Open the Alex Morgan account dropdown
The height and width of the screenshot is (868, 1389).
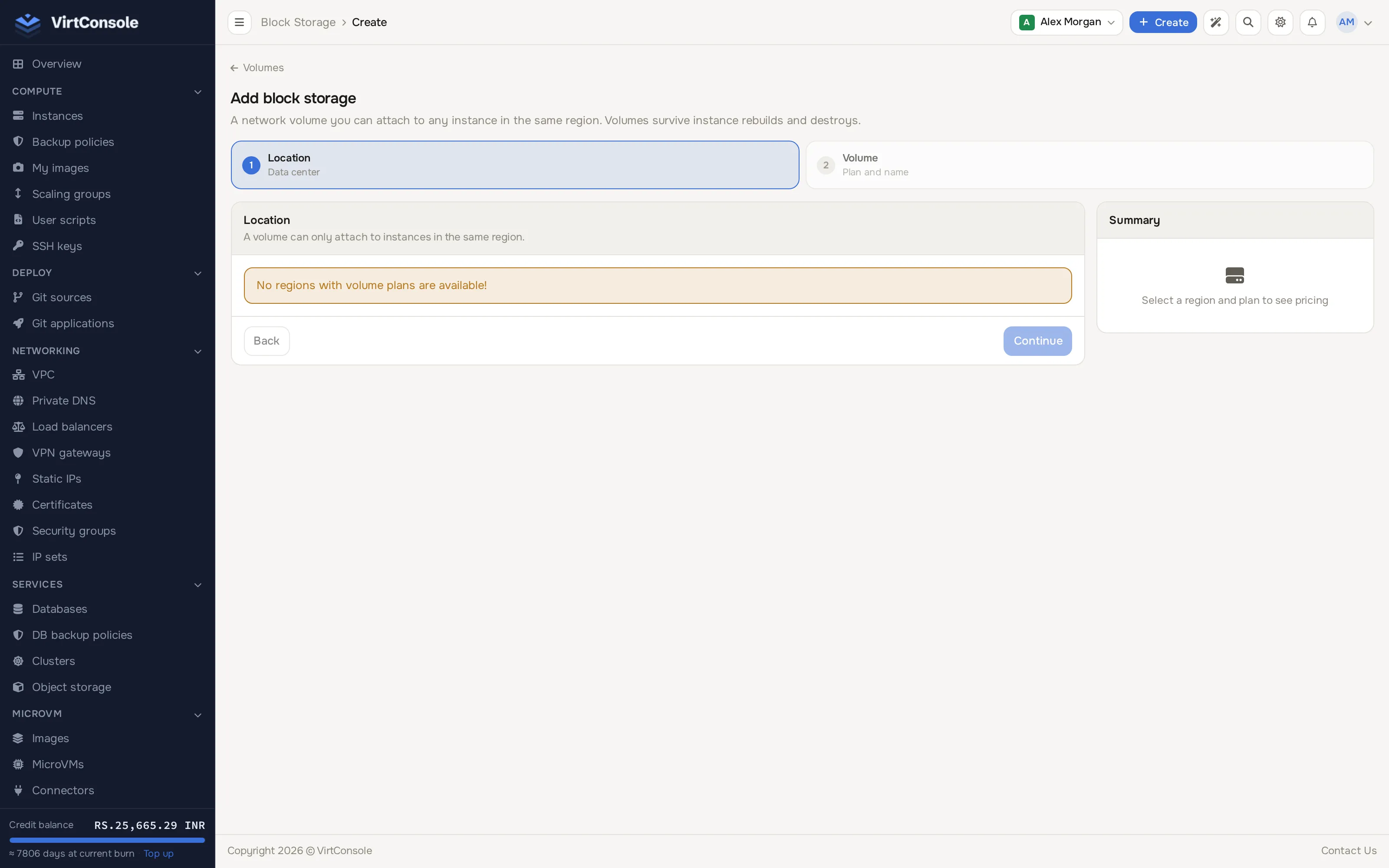tap(1066, 23)
